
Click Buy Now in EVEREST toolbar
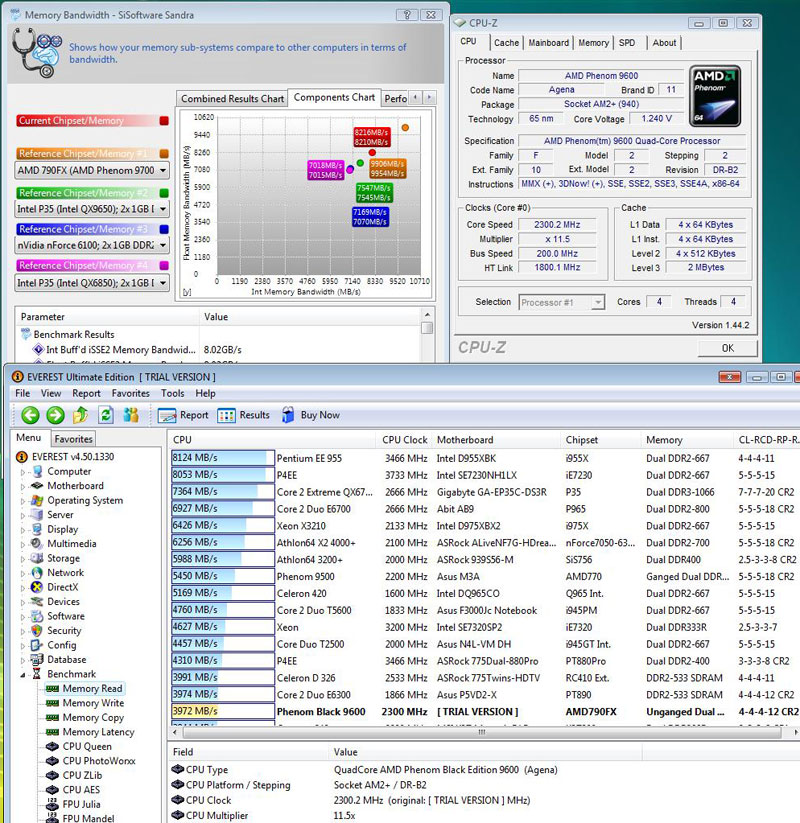311,415
